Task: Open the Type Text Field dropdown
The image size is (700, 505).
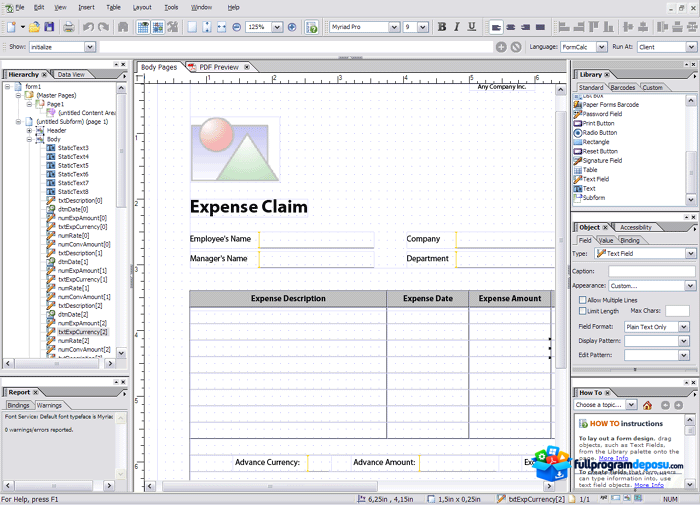Action: point(691,254)
